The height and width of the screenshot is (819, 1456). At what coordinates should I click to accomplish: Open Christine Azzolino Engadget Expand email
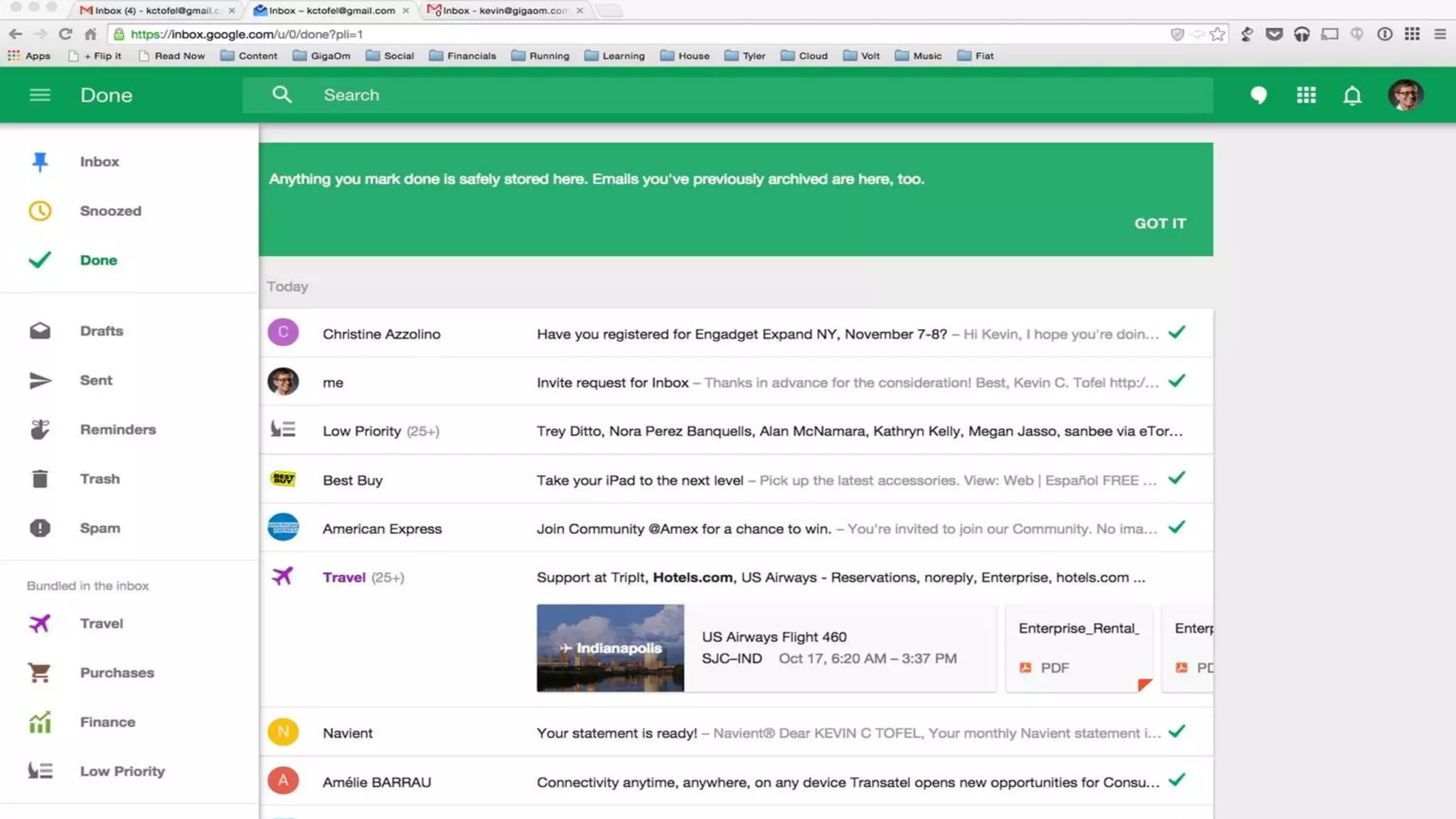pos(736,333)
